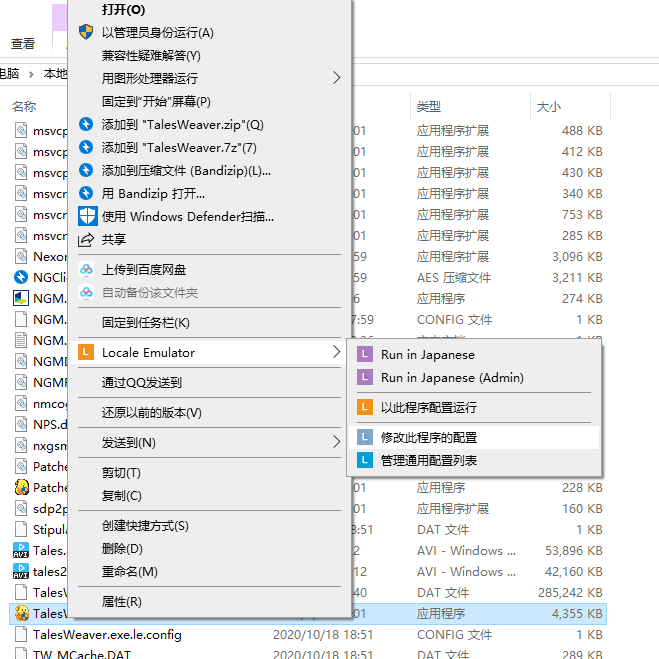
Task: Click Bandizip icon for 添加到 "TalesWeaver.zip"
Action: (x=86, y=124)
